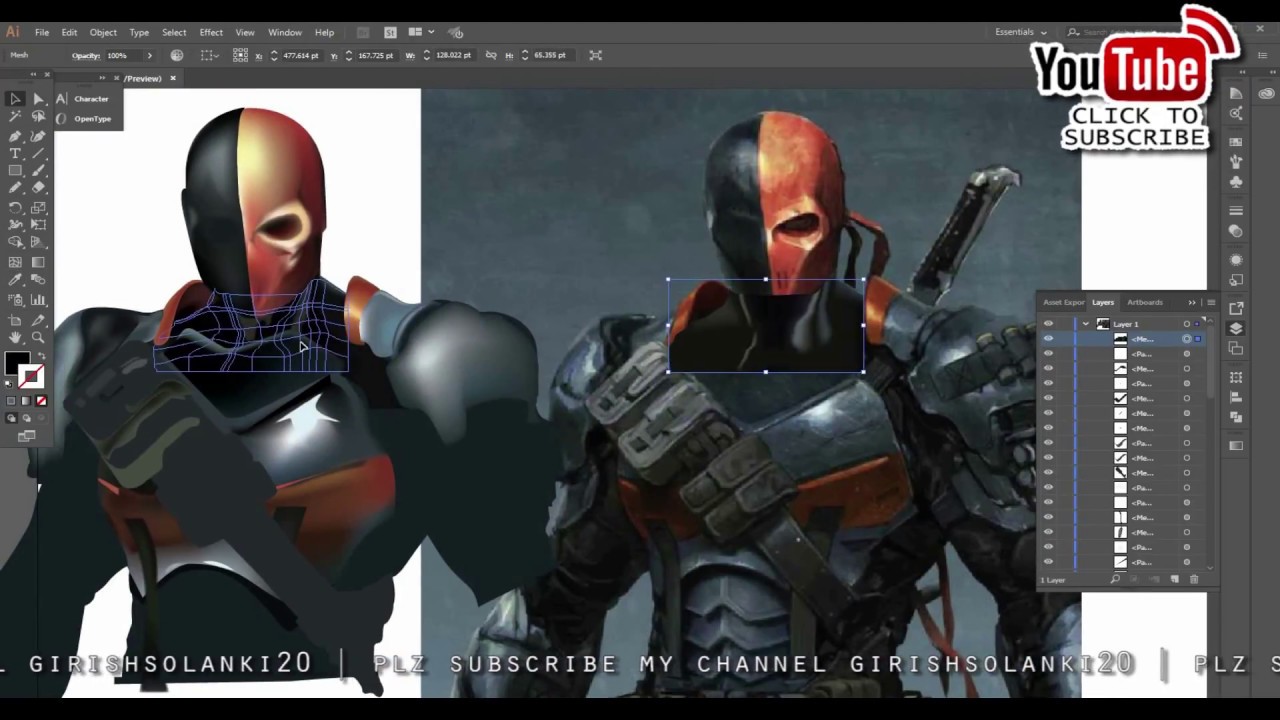
Task: Select the Direct Selection tool
Action: 38,99
